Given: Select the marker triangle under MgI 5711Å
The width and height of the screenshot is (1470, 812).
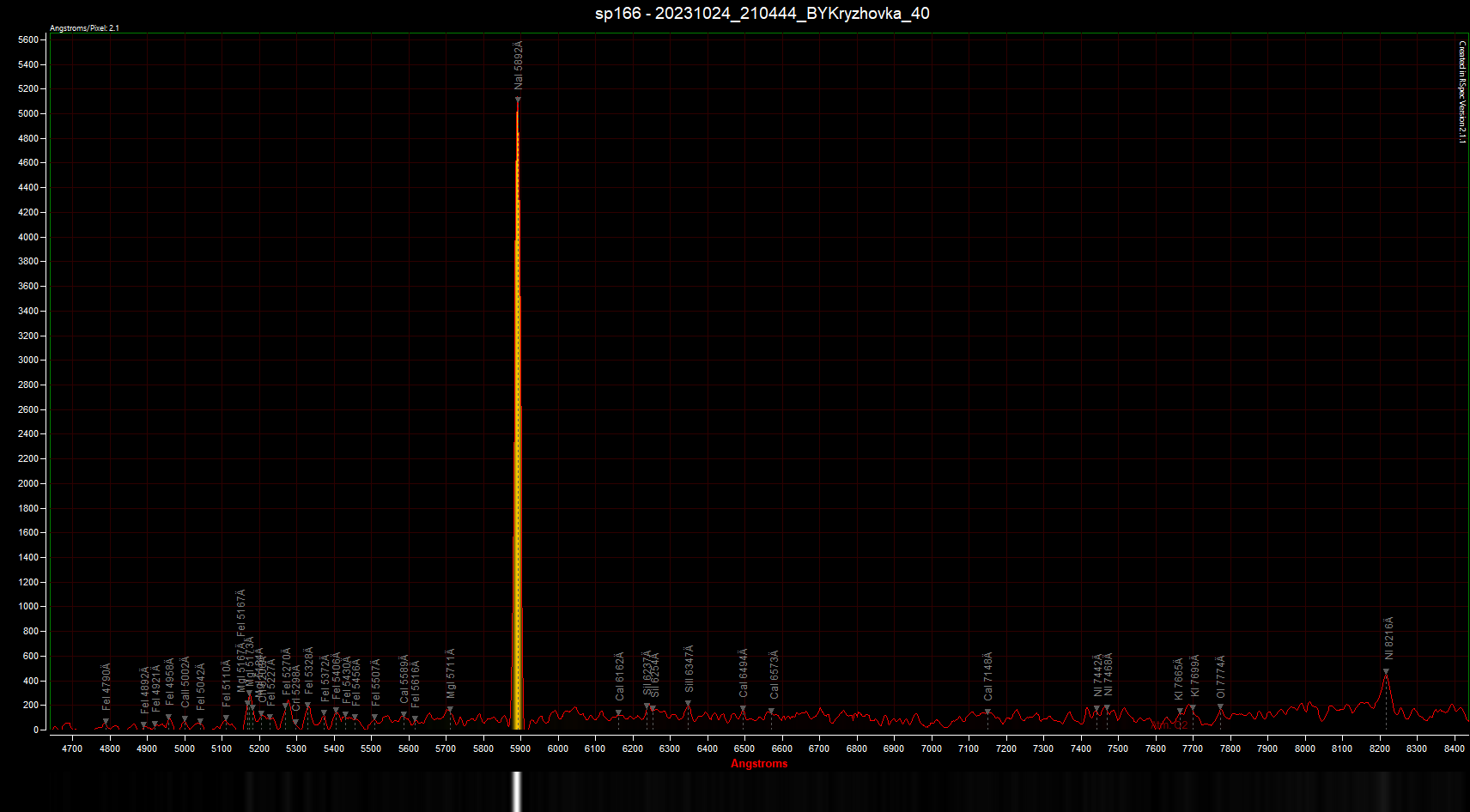Looking at the screenshot, I should (449, 710).
